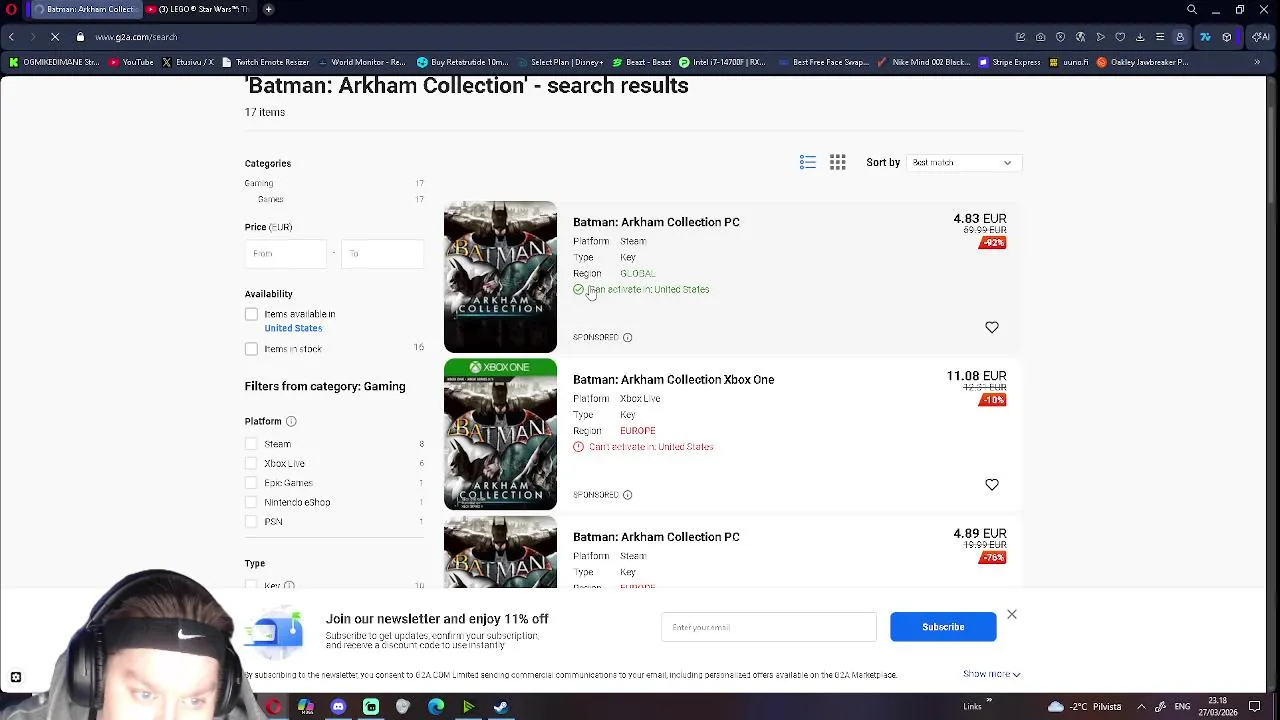The height and width of the screenshot is (720, 1280).
Task: Open YouTube bookmark
Action: 131,62
